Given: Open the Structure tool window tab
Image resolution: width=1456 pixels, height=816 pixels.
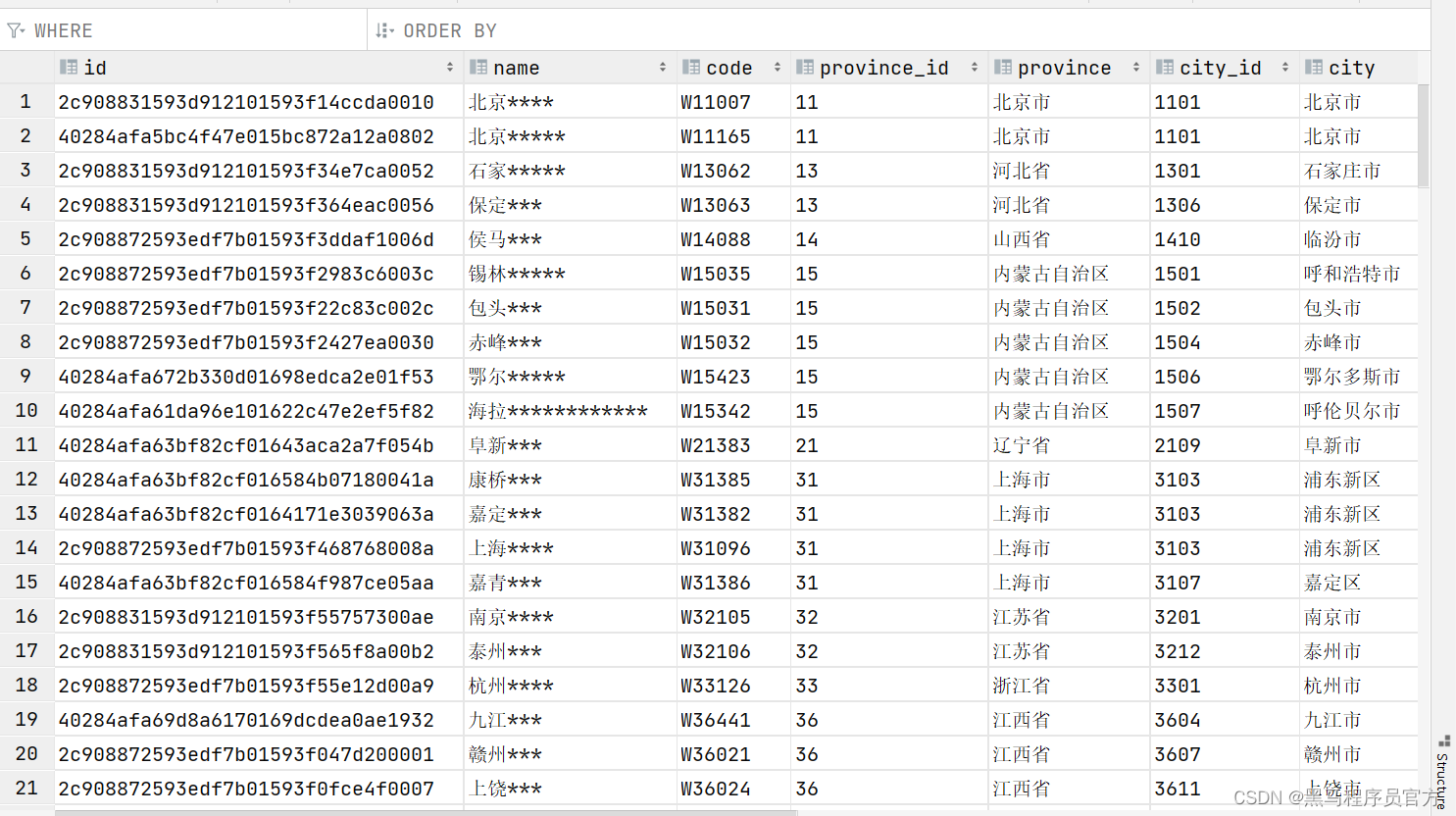Looking at the screenshot, I should coord(1442,772).
